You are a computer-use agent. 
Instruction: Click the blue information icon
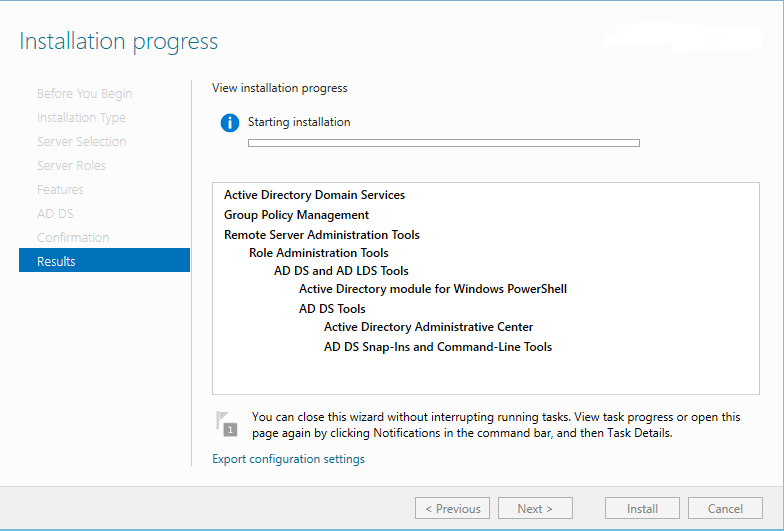[x=230, y=123]
